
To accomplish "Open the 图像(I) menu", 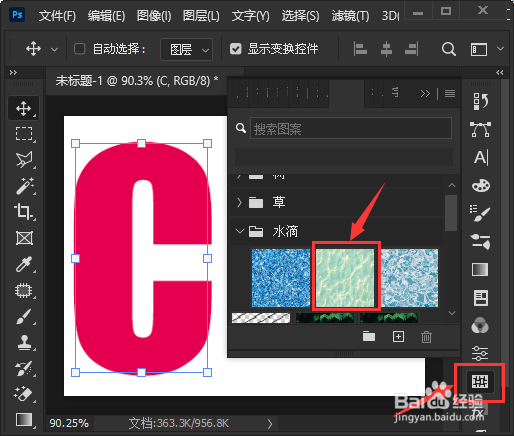I will pos(154,15).
